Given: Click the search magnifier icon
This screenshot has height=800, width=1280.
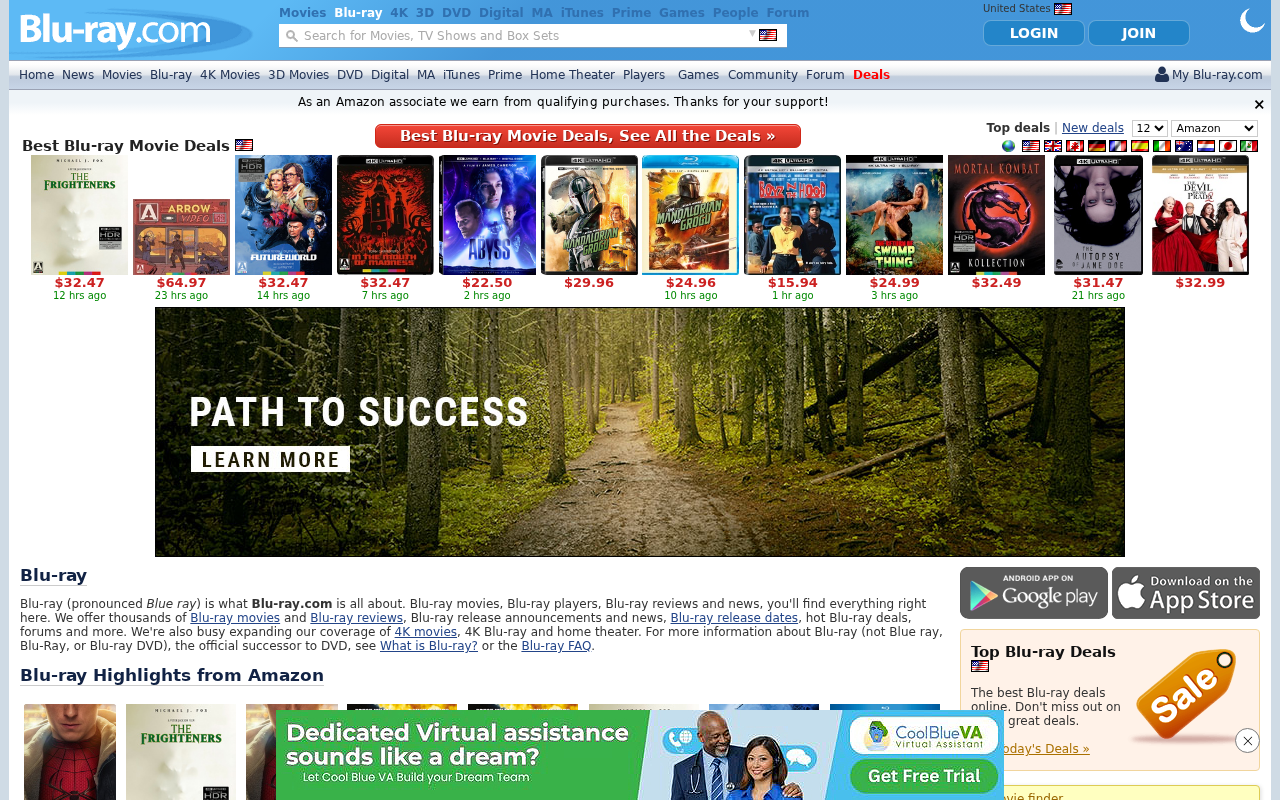Looking at the screenshot, I should pos(292,36).
